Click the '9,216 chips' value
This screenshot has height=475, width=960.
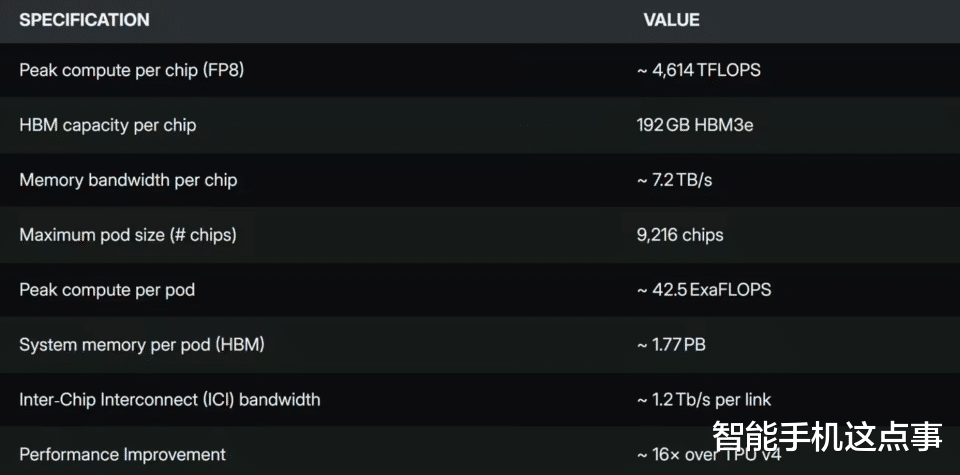click(680, 235)
